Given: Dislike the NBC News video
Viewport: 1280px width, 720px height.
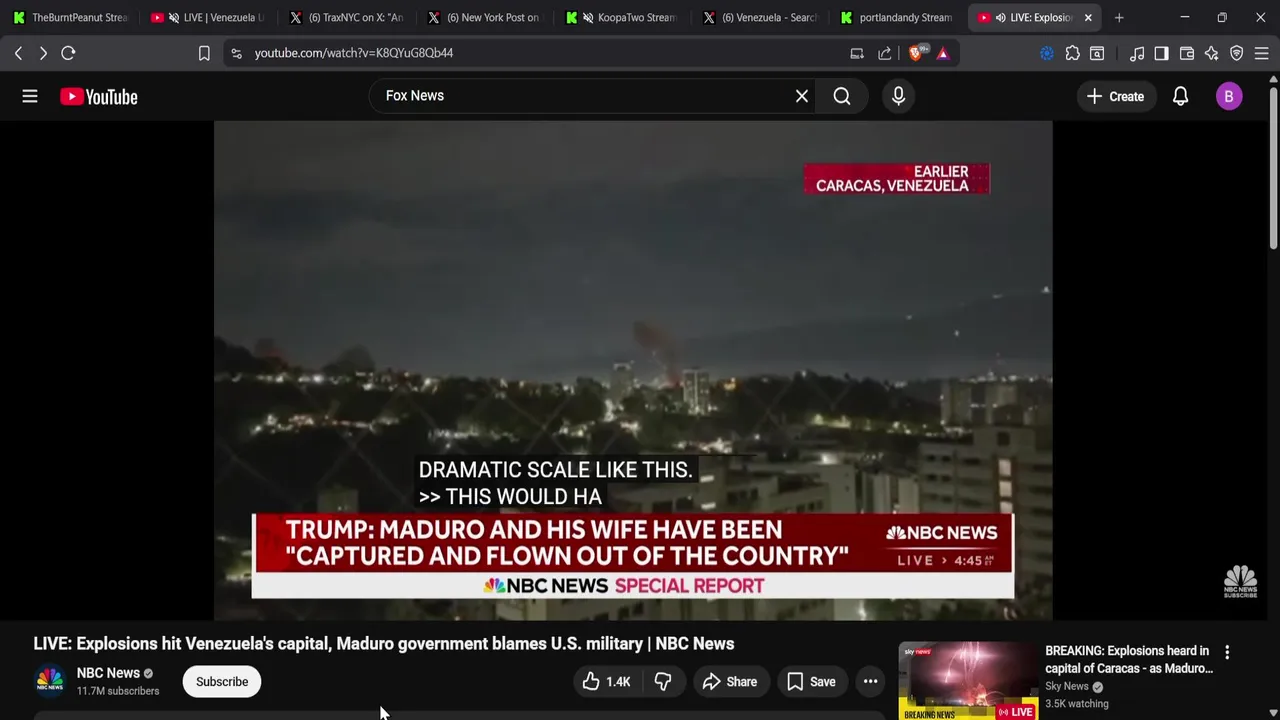Looking at the screenshot, I should coord(662,682).
